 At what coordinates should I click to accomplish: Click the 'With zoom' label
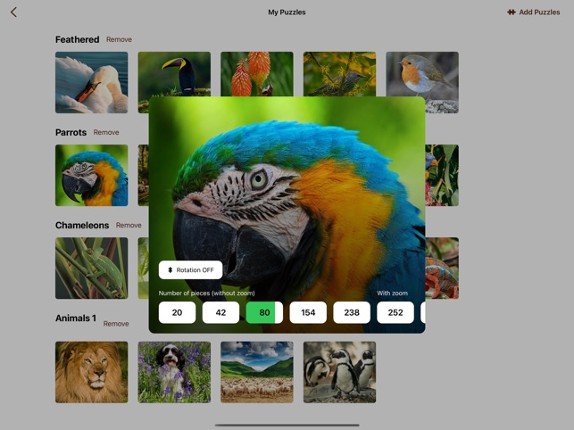[392, 293]
